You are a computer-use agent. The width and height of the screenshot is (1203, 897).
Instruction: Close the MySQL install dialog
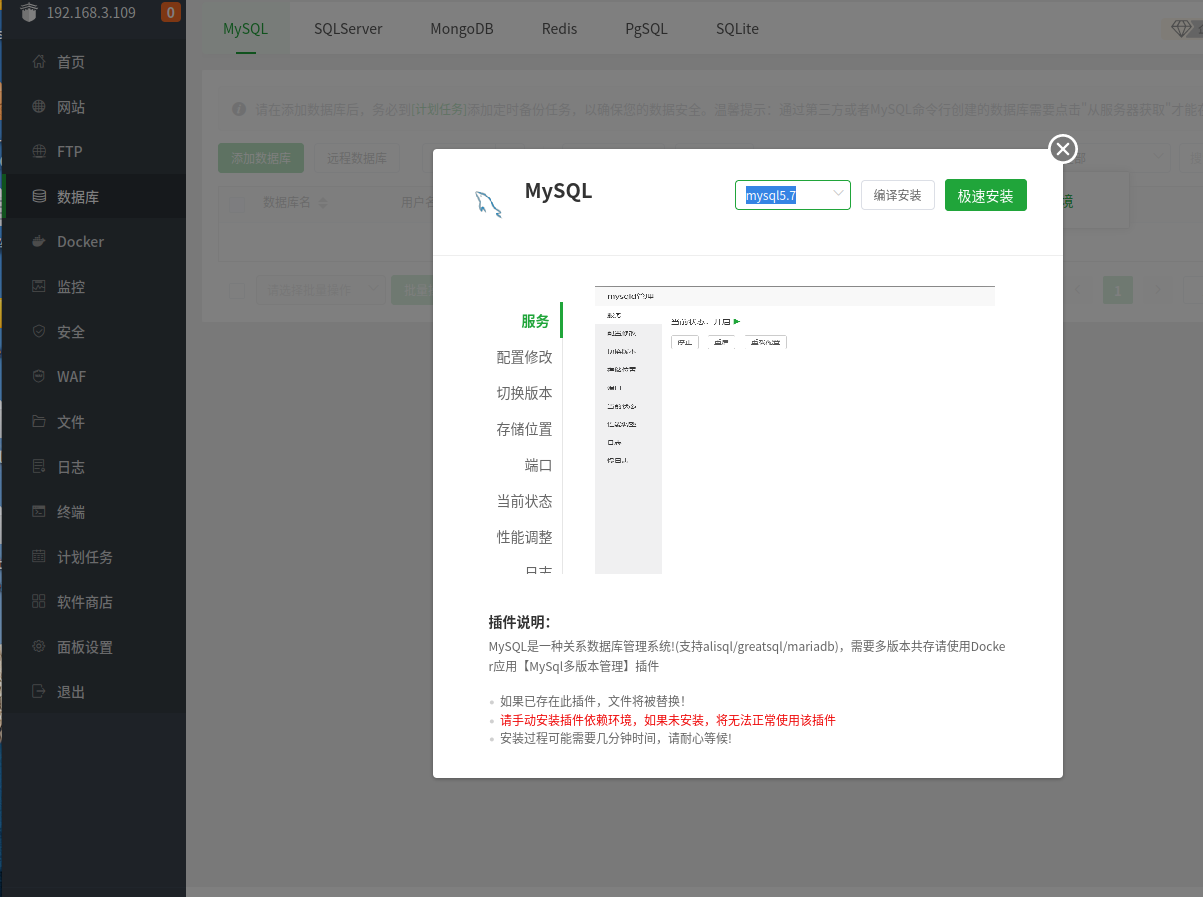pos(1063,149)
